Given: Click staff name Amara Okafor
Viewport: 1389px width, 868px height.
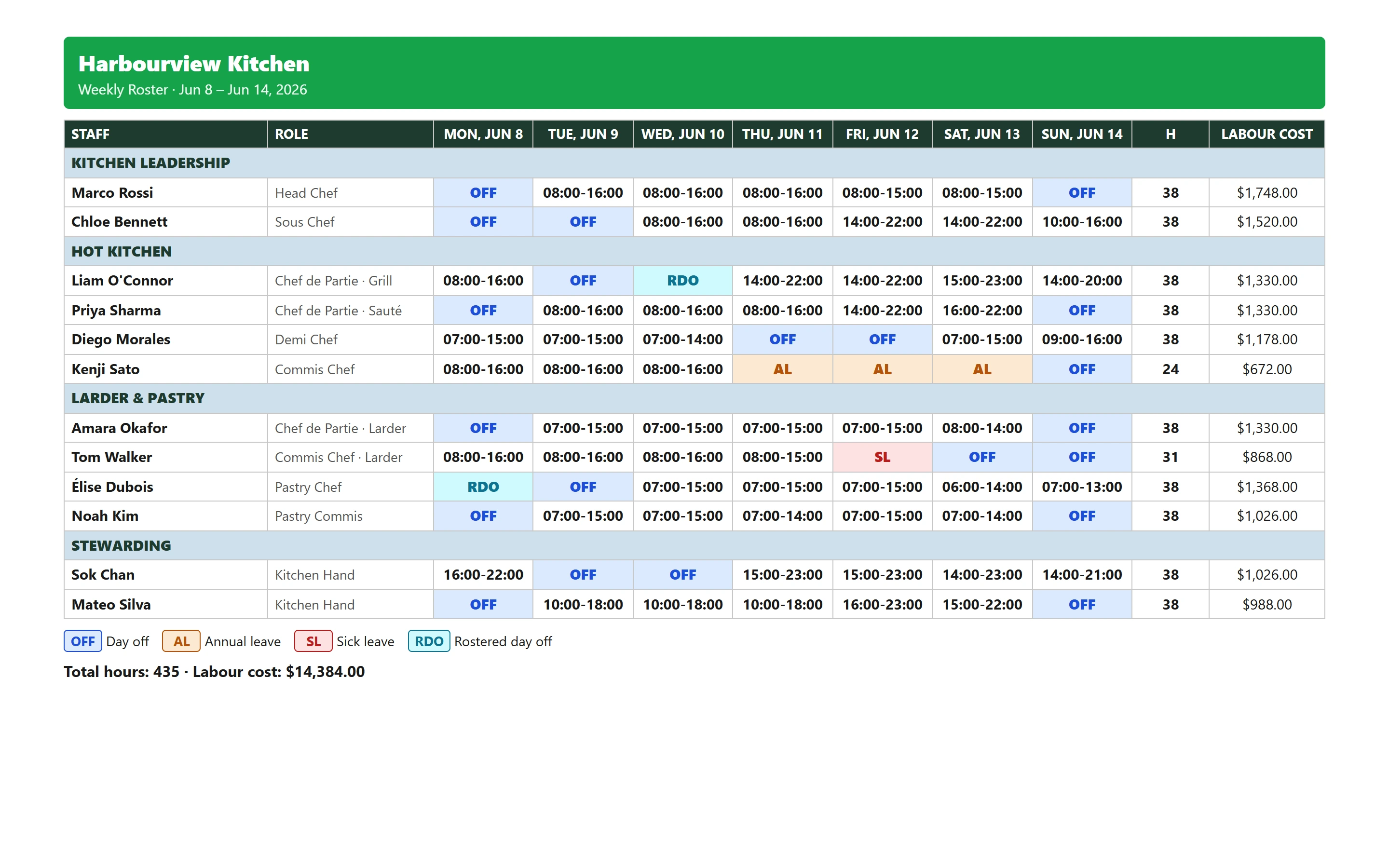Looking at the screenshot, I should (x=120, y=428).
